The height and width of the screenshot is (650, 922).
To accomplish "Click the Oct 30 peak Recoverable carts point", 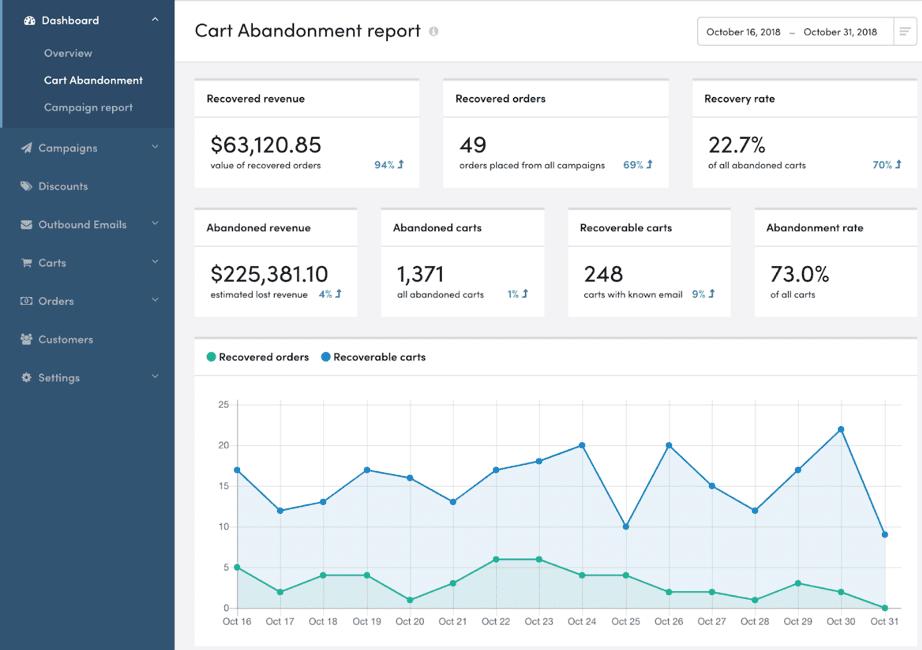I will pyautogui.click(x=841, y=429).
